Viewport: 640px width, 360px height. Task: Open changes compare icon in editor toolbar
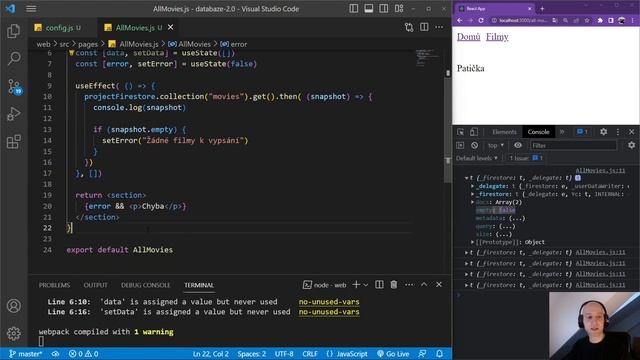[x=409, y=27]
